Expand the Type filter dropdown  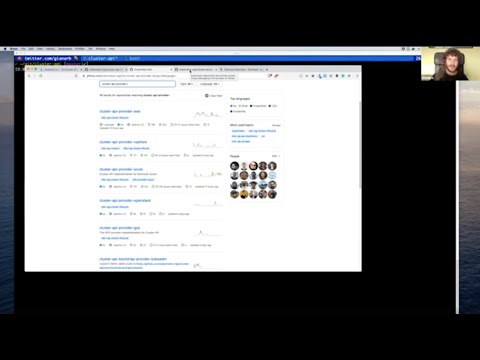(186, 84)
